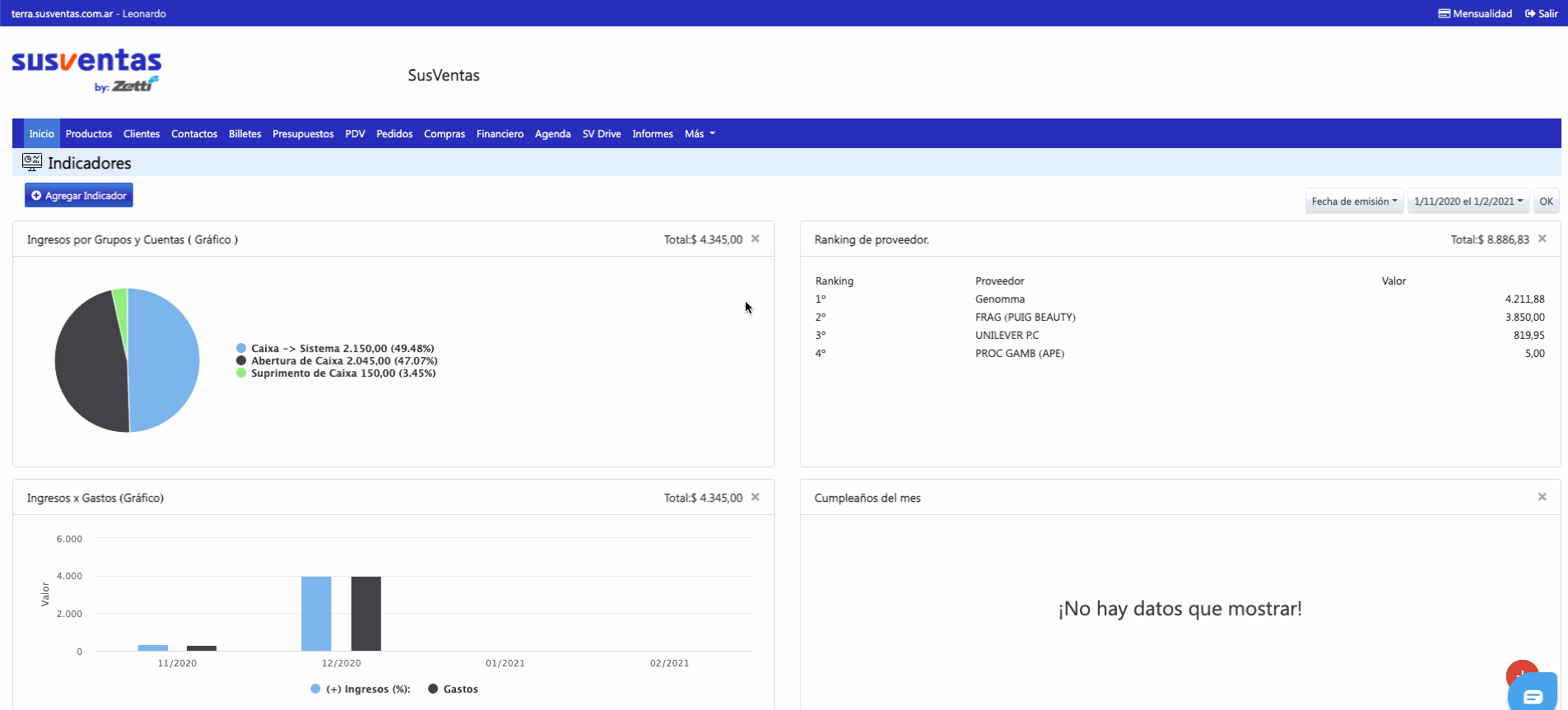This screenshot has width=1568, height=710.
Task: Open the chat bubble widget icon
Action: click(x=1533, y=695)
